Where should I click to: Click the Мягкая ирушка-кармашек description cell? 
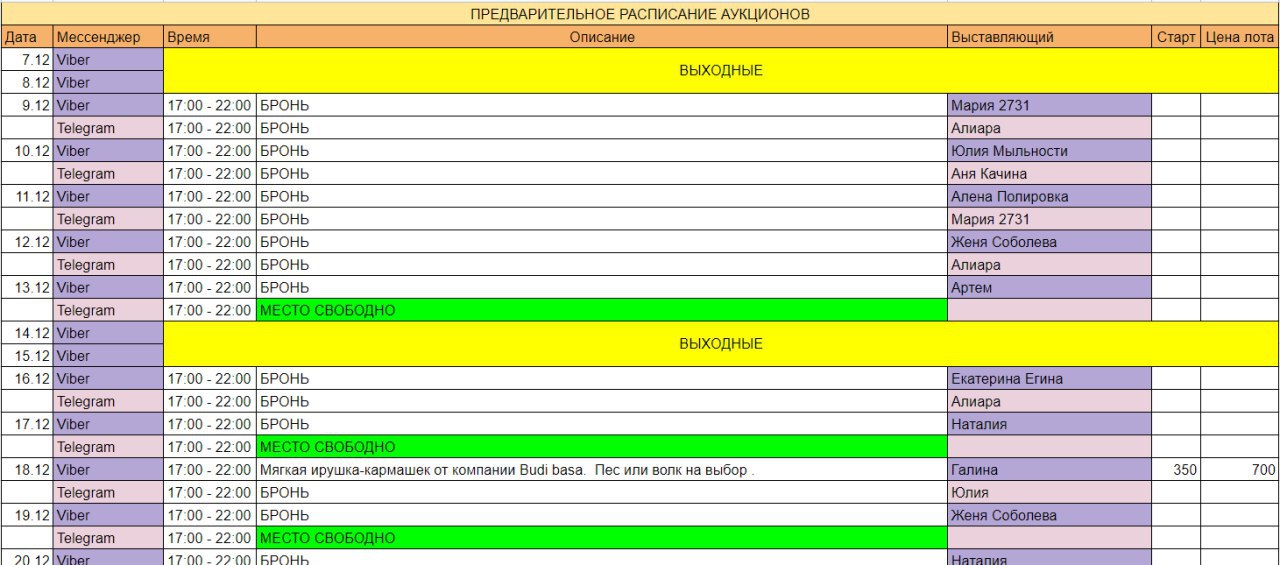602,470
